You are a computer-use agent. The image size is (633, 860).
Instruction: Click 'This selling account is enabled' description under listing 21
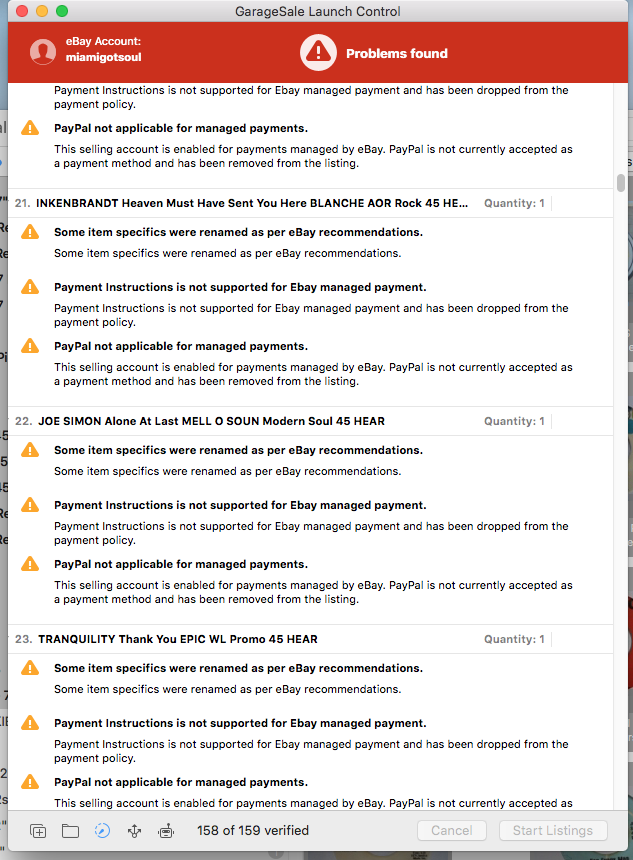tap(313, 374)
